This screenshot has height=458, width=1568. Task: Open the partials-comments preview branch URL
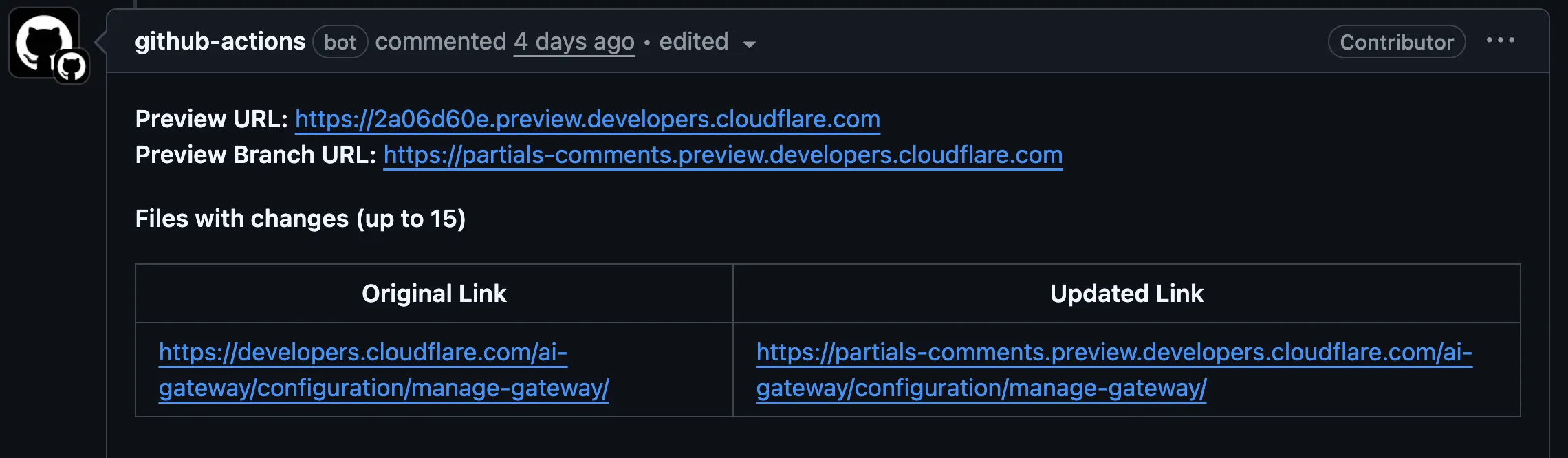point(723,155)
